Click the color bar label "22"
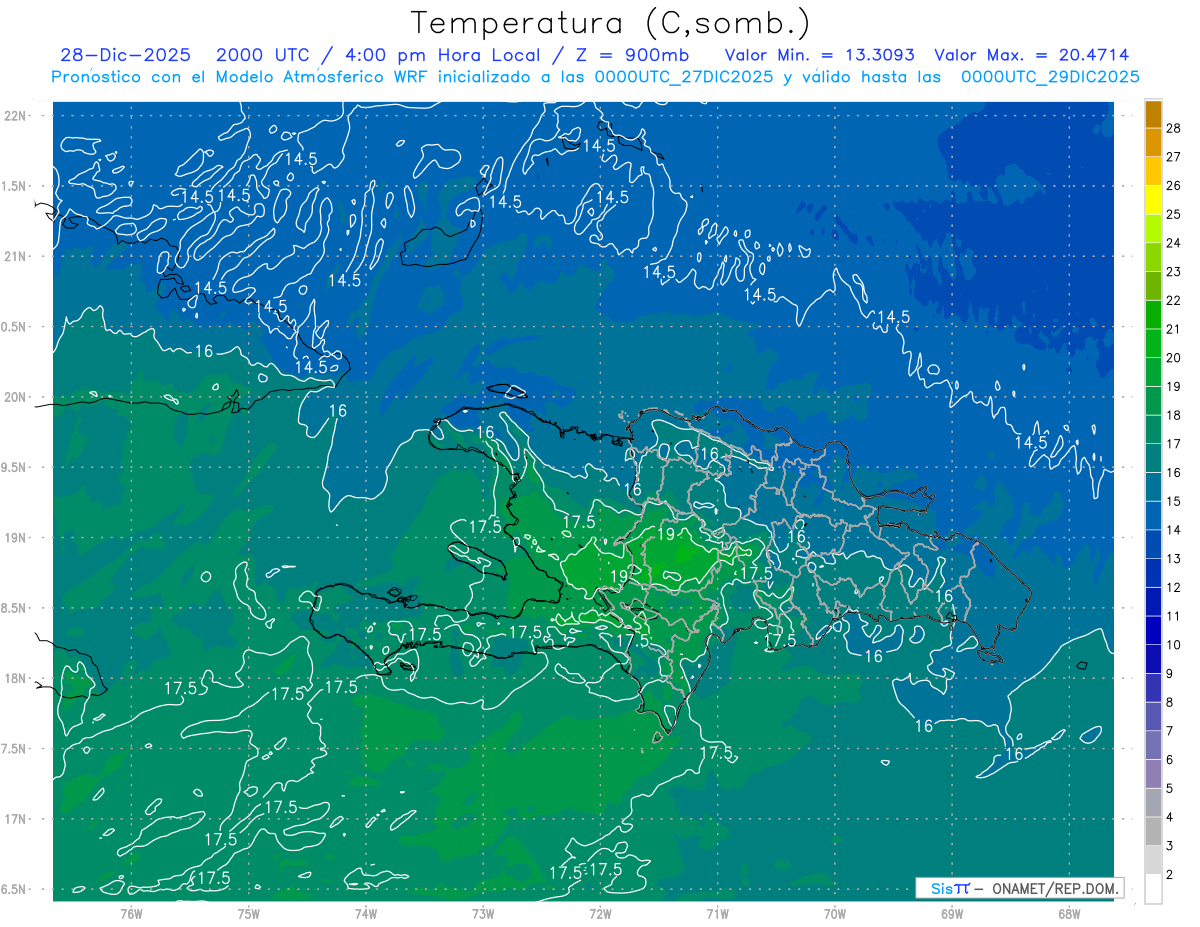1200x927 pixels. coord(1174,300)
